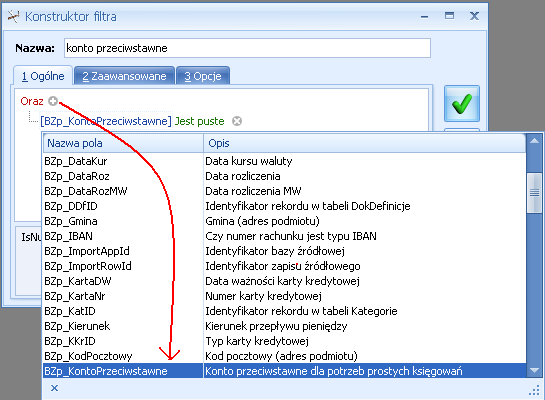This screenshot has height=400, width=545.
Task: Open the Jest puste operator dropdown
Action: (200, 121)
